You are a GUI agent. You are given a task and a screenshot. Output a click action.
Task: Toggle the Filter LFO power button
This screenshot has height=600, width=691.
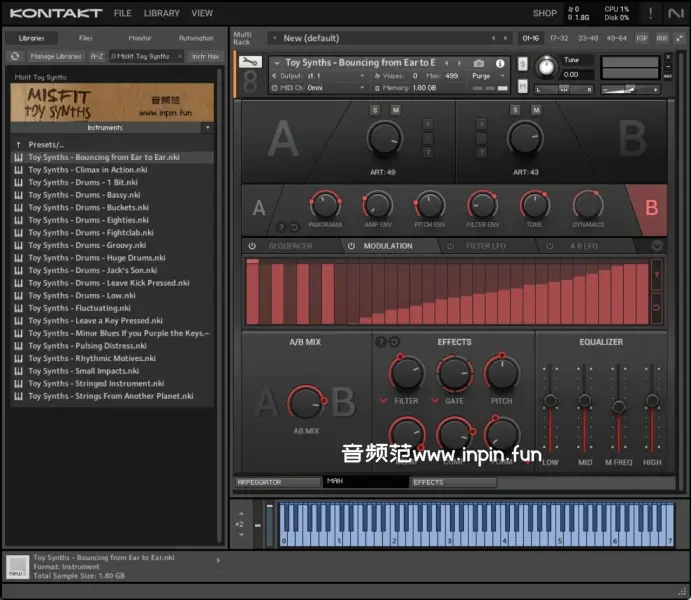(x=450, y=246)
